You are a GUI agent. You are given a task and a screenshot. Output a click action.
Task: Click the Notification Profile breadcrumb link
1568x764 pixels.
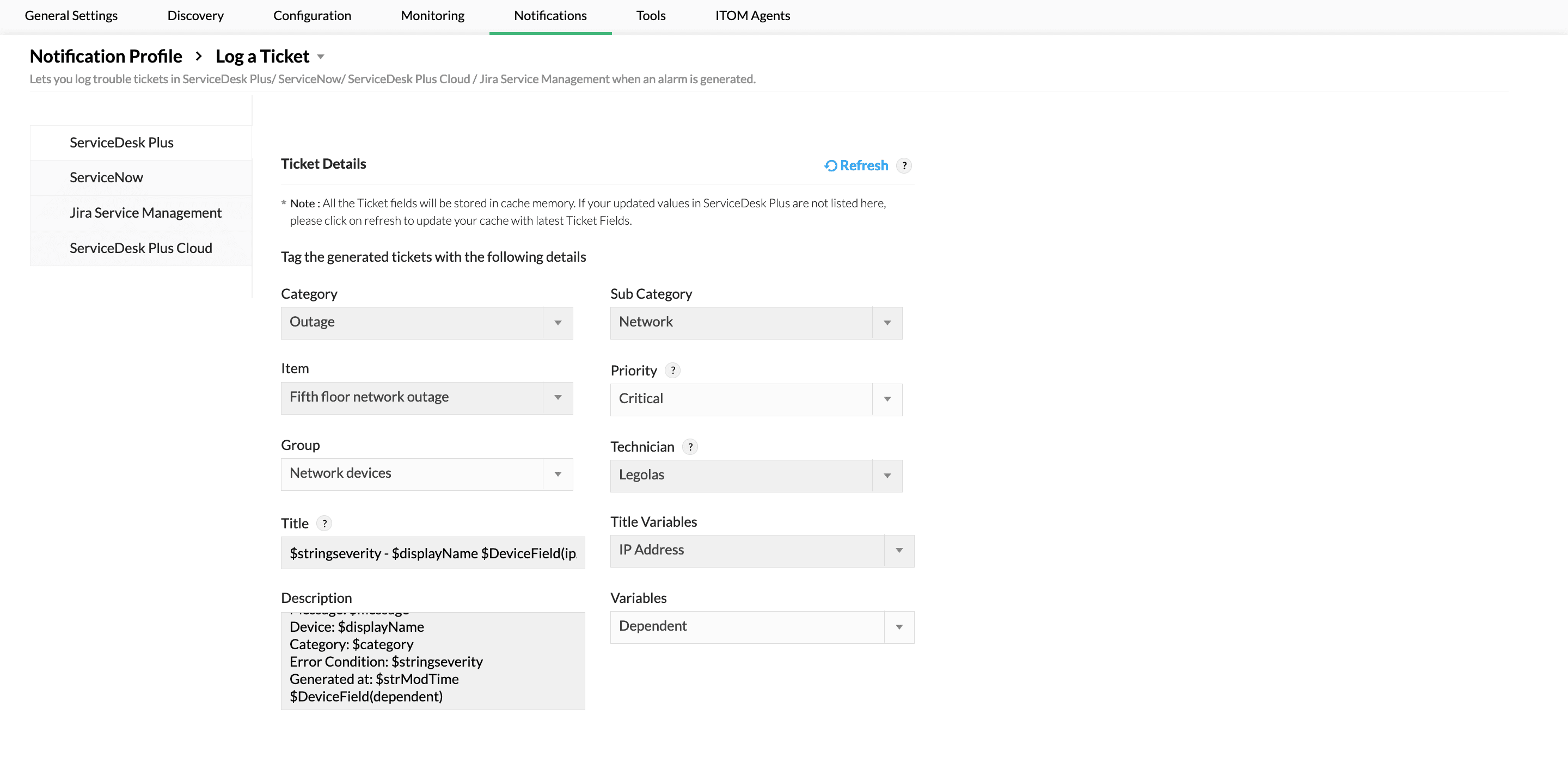click(x=105, y=56)
